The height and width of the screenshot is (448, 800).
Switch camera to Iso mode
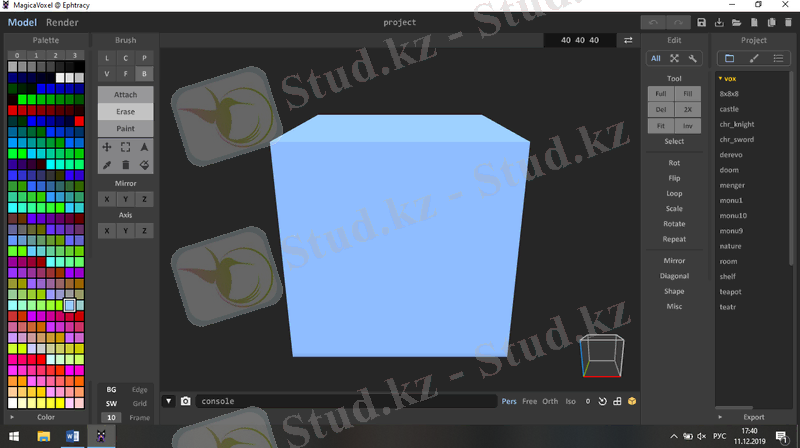570,401
